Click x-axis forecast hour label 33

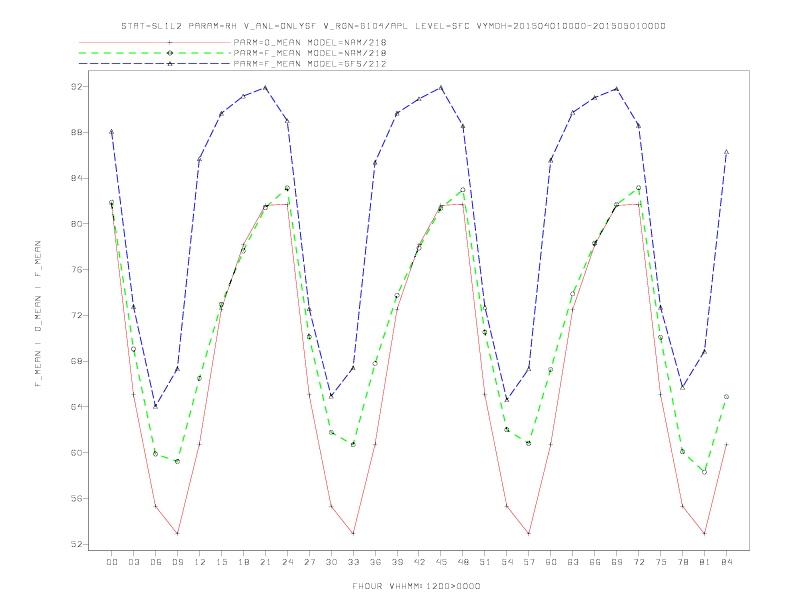tap(353, 562)
